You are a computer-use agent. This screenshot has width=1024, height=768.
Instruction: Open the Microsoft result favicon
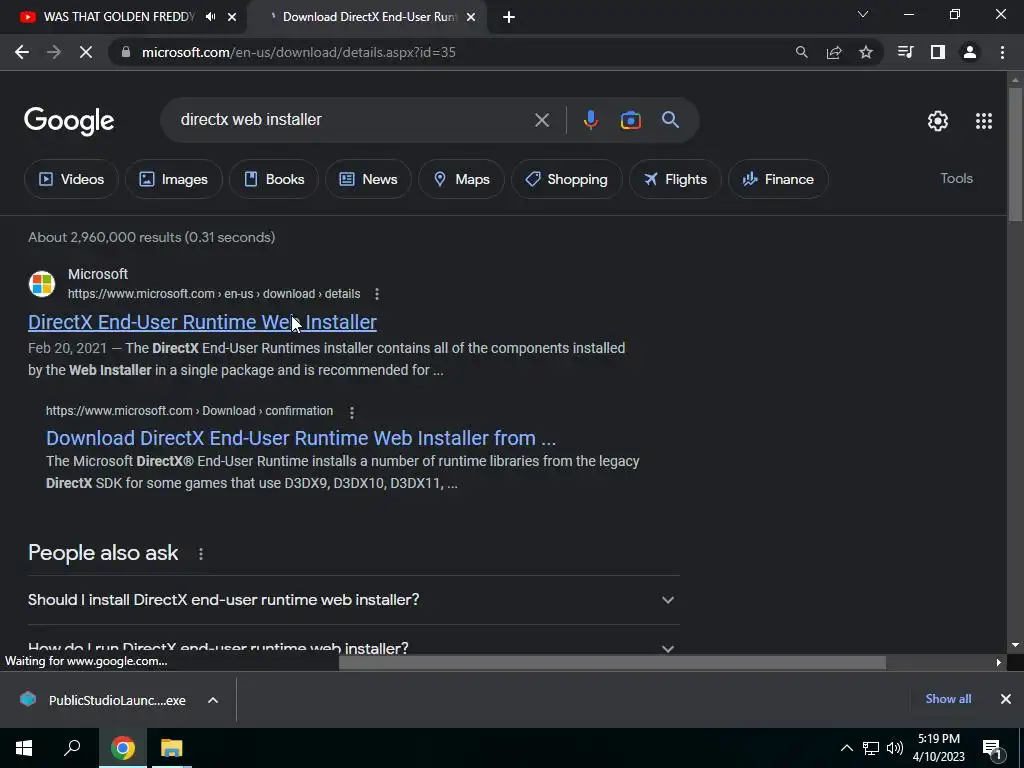[42, 284]
